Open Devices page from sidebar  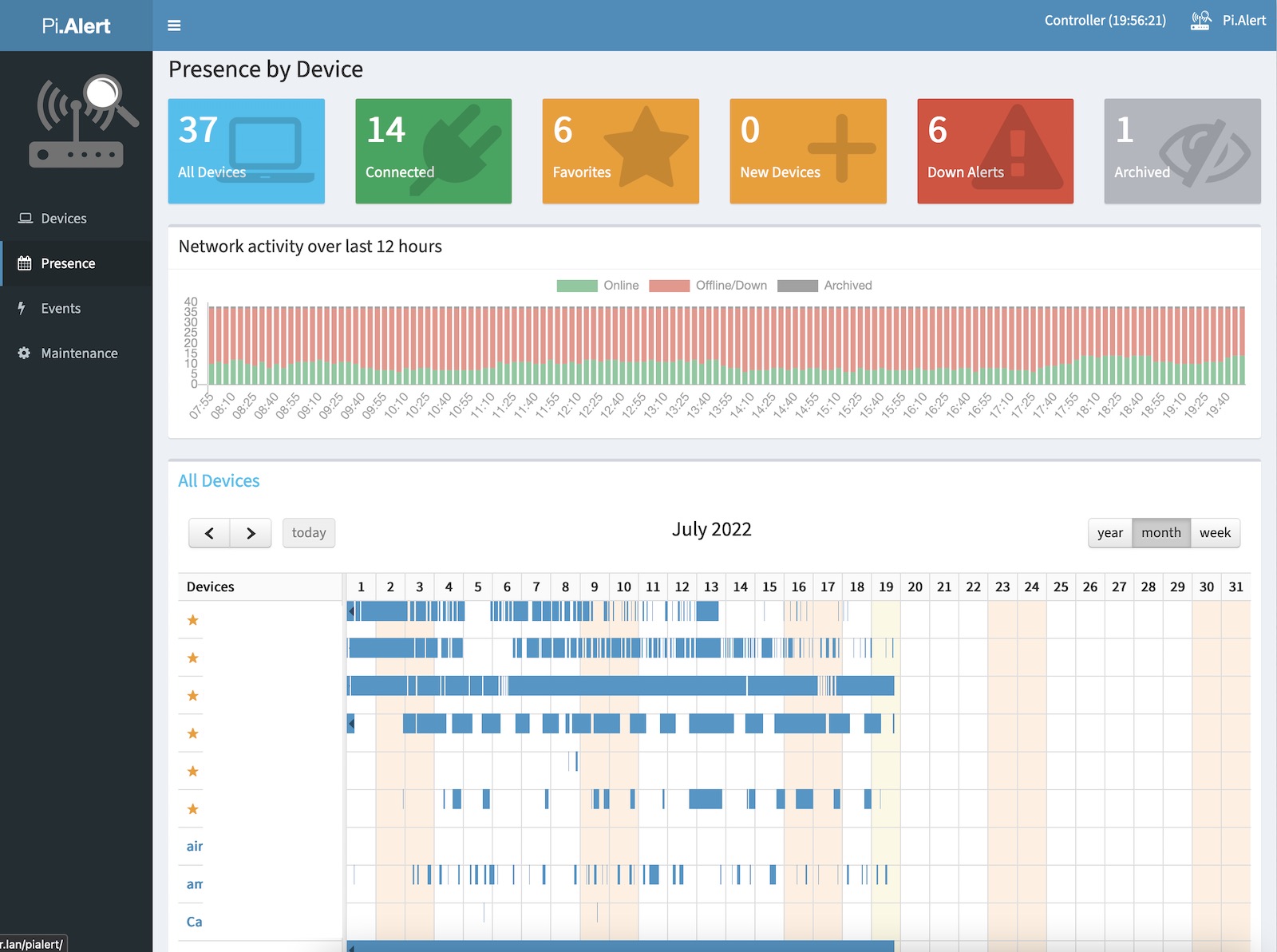tap(63, 219)
